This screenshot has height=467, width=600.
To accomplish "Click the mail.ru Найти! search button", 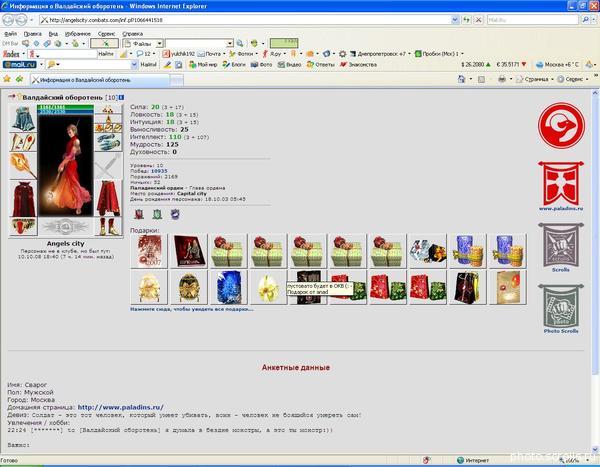I will tap(148, 65).
